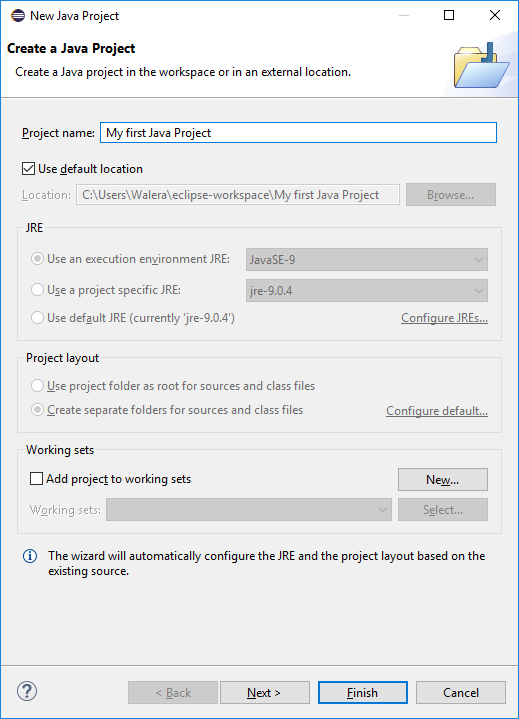The height and width of the screenshot is (719, 519).
Task: Close the New Java Project dialog
Action: coord(495,15)
